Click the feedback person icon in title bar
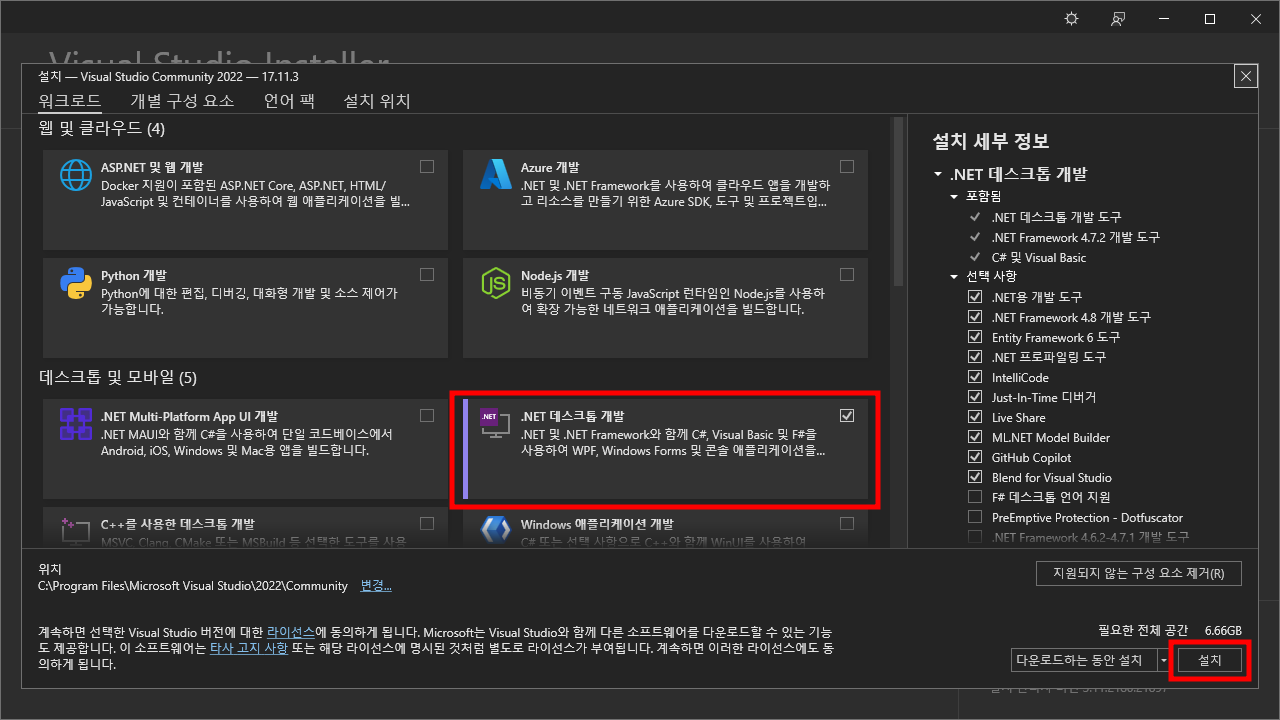 (x=1118, y=19)
